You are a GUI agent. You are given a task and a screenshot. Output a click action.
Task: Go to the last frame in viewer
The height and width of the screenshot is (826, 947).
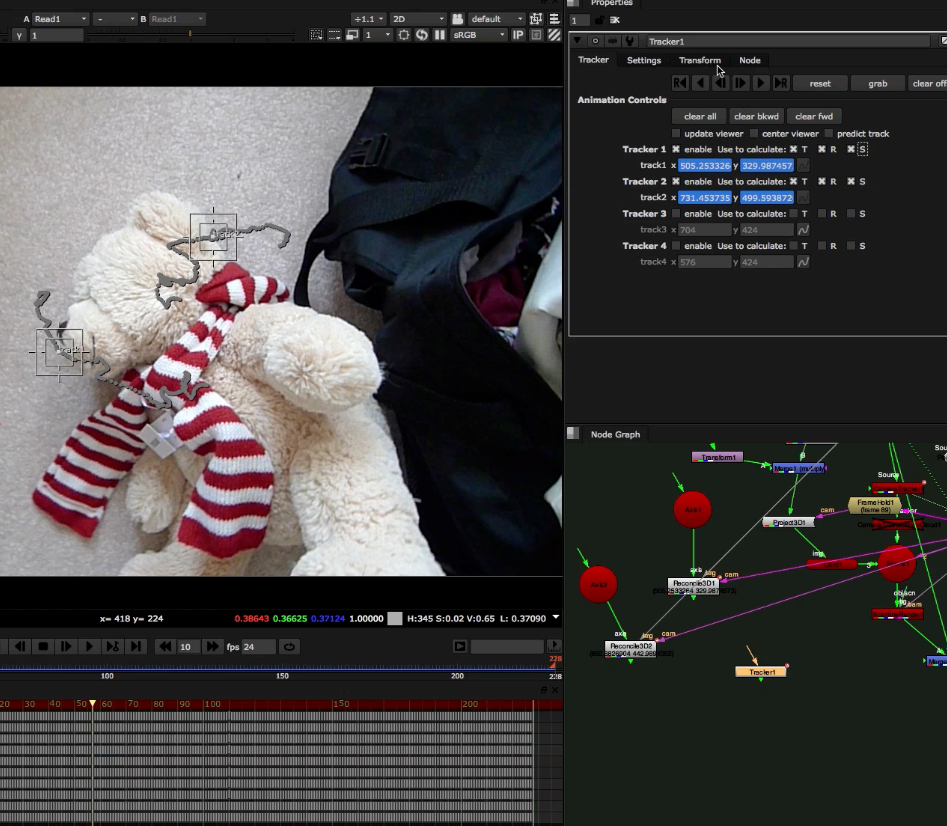point(136,647)
